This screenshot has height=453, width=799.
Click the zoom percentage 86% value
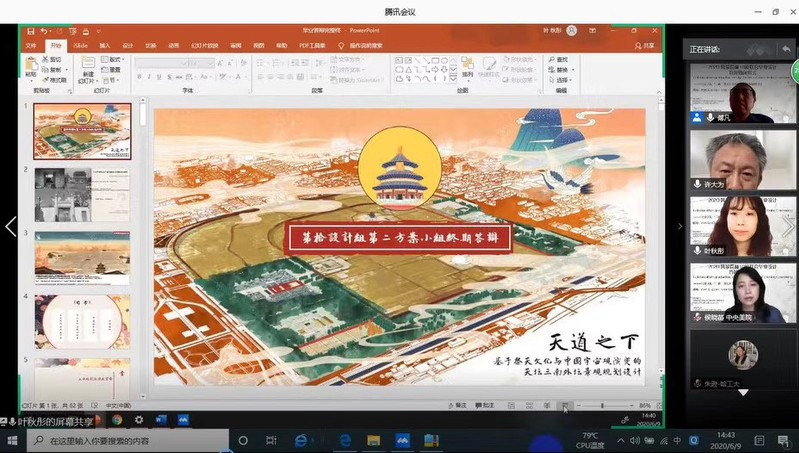[645, 406]
